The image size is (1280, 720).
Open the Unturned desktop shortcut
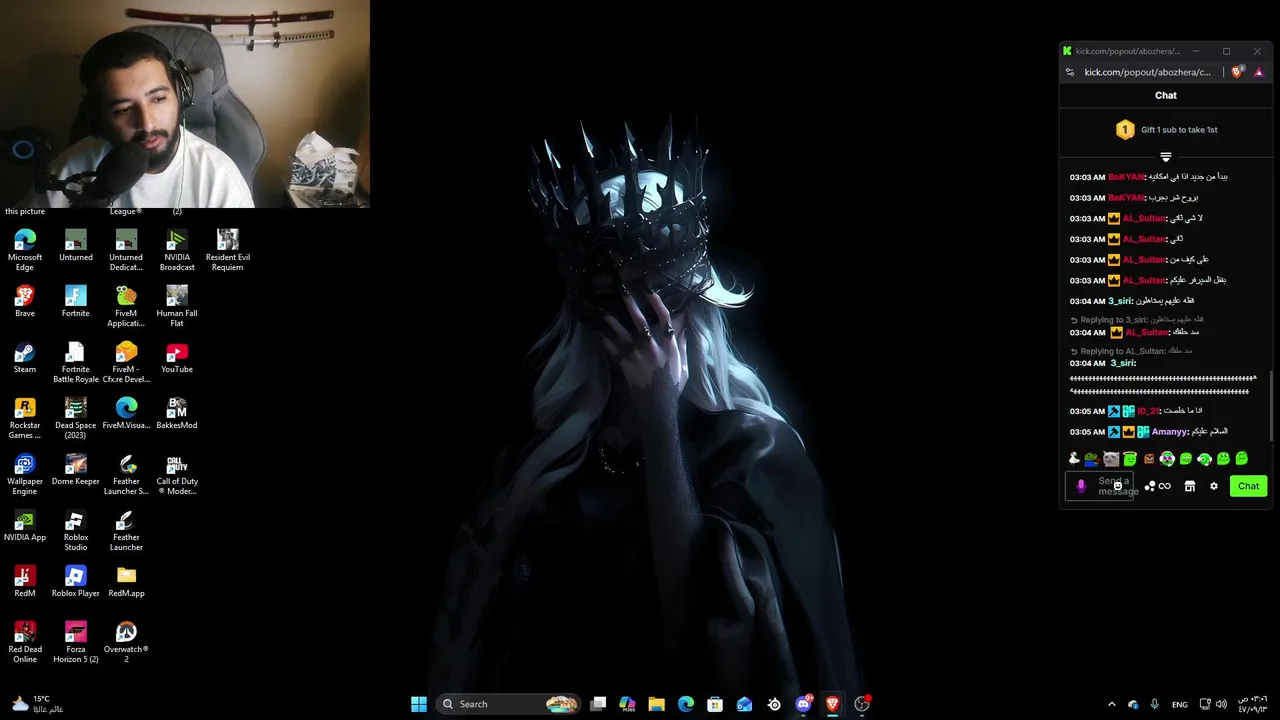click(x=76, y=246)
